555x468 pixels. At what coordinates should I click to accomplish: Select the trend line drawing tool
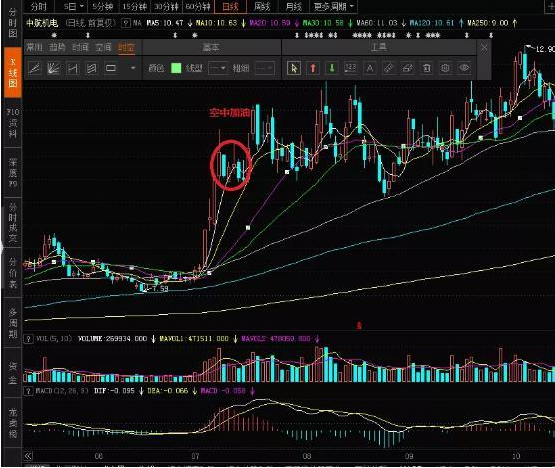[x=34, y=68]
